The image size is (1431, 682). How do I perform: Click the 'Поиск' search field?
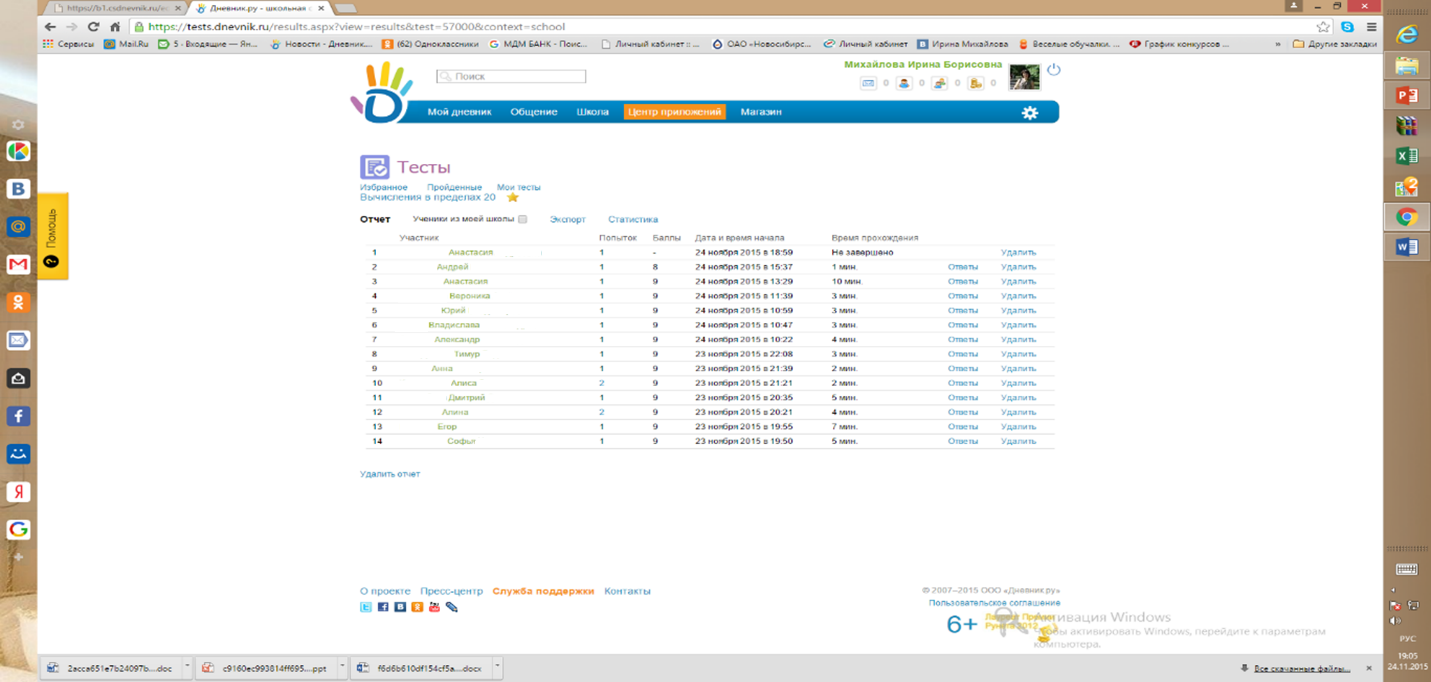click(512, 76)
